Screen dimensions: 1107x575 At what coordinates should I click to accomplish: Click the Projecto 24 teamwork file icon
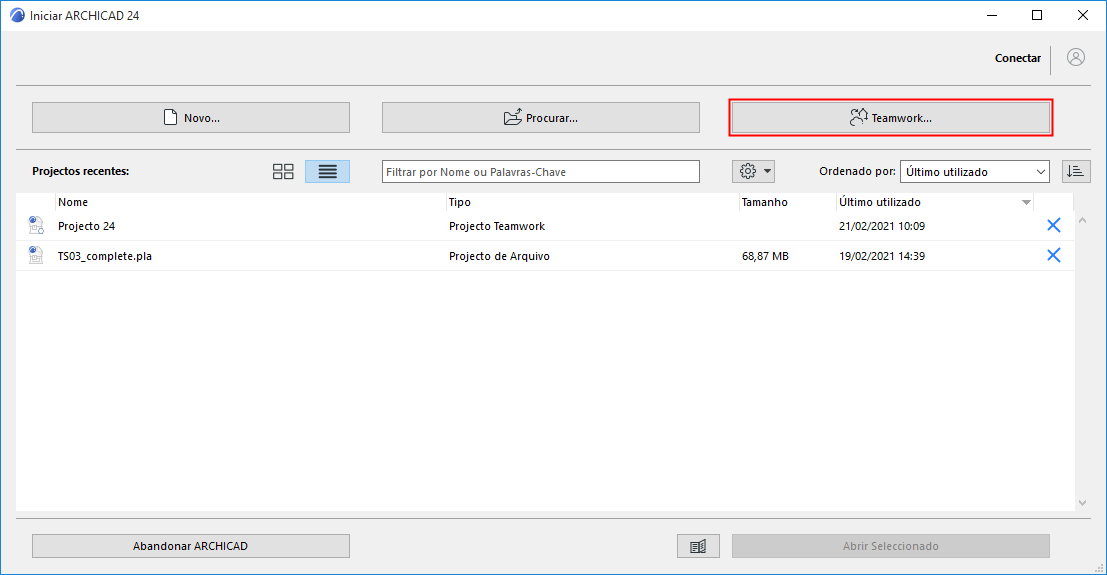(35, 225)
